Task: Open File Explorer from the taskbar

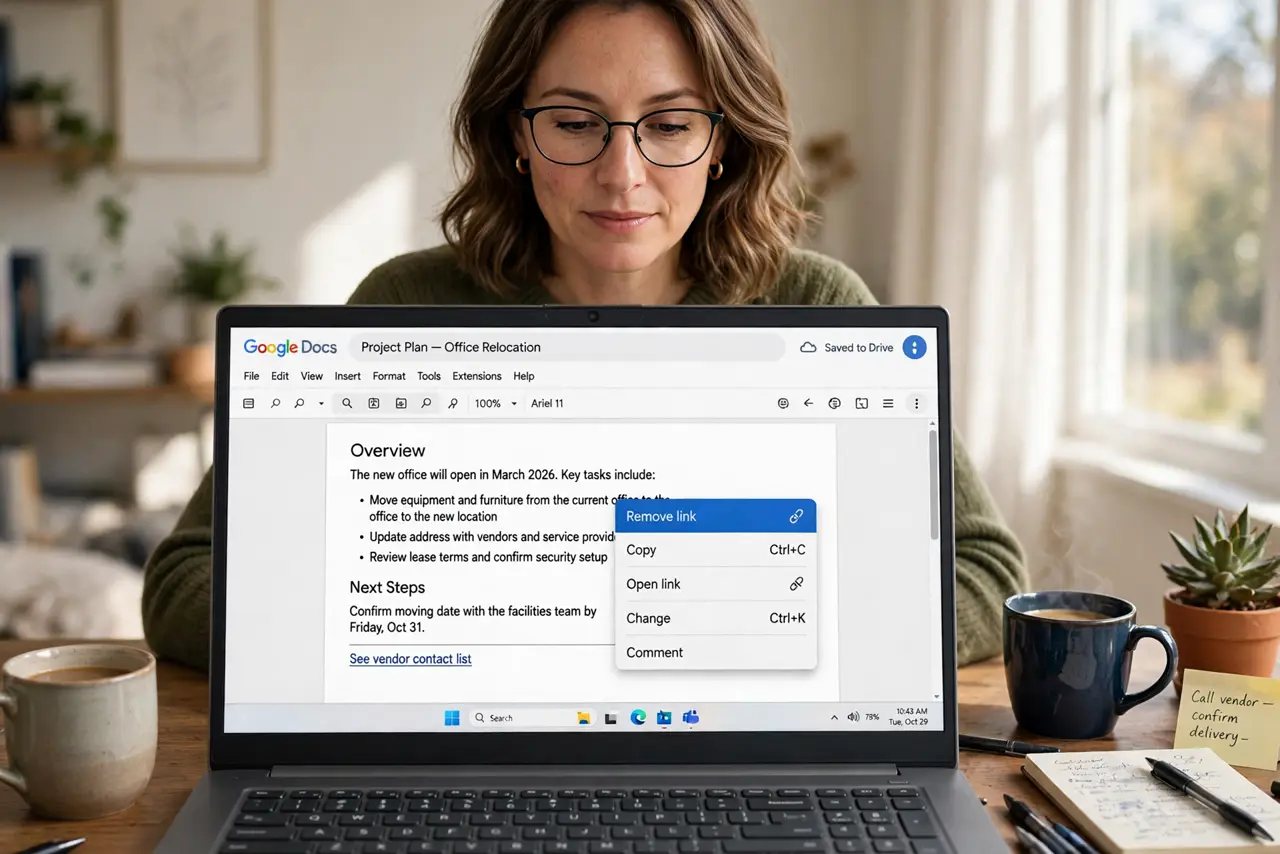Action: pyautogui.click(x=584, y=717)
